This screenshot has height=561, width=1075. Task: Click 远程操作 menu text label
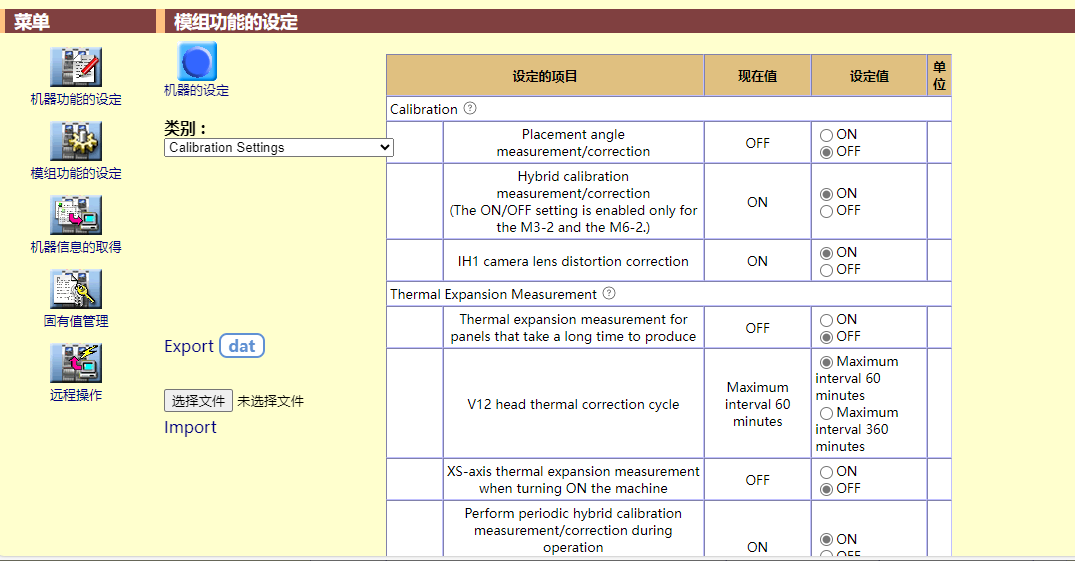[x=76, y=395]
